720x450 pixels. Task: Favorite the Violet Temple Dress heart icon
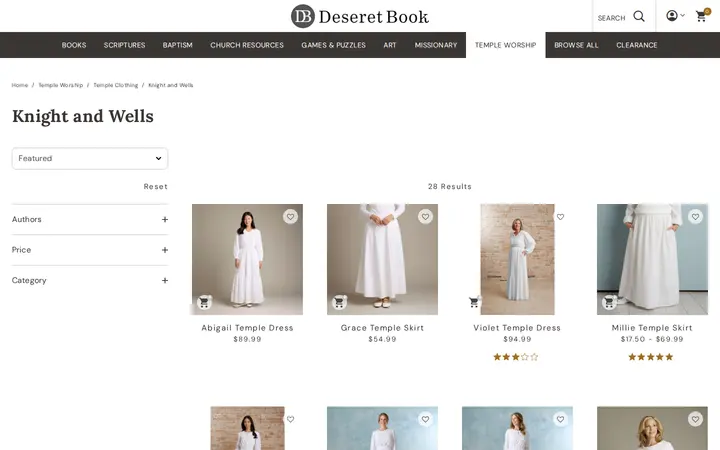tap(560, 217)
